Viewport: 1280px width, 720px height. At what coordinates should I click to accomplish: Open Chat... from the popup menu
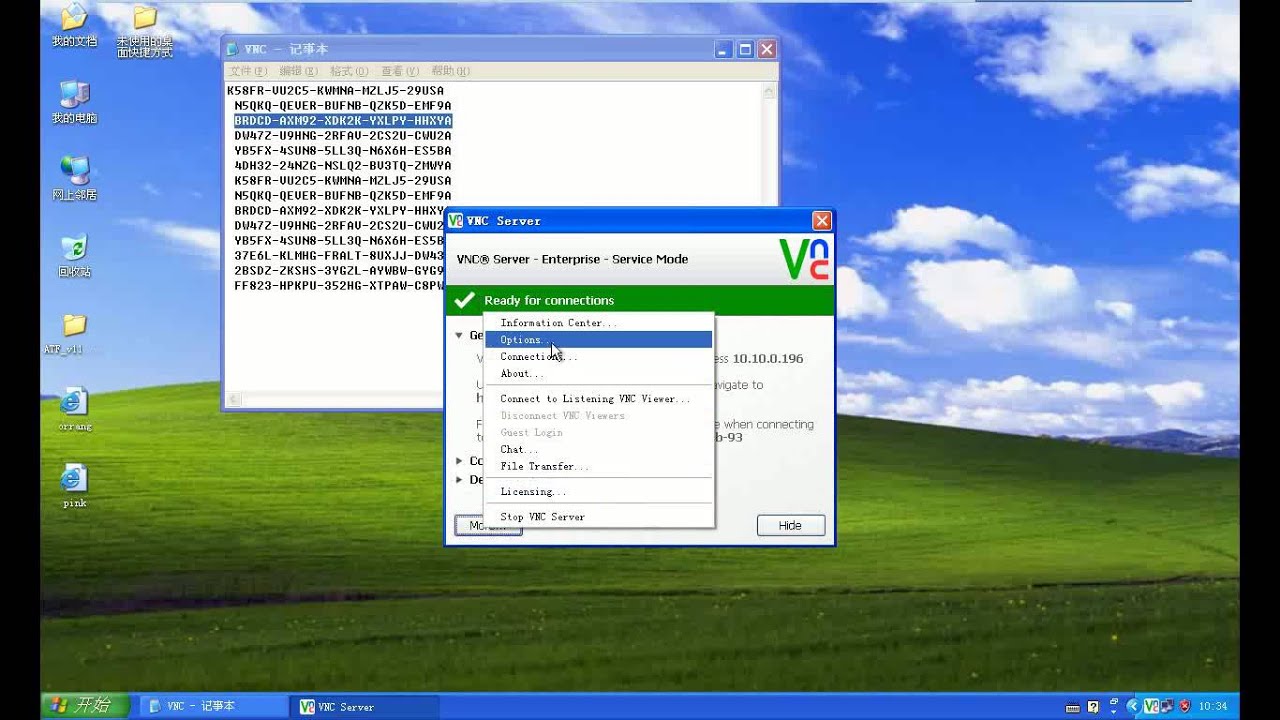pyautogui.click(x=598, y=450)
